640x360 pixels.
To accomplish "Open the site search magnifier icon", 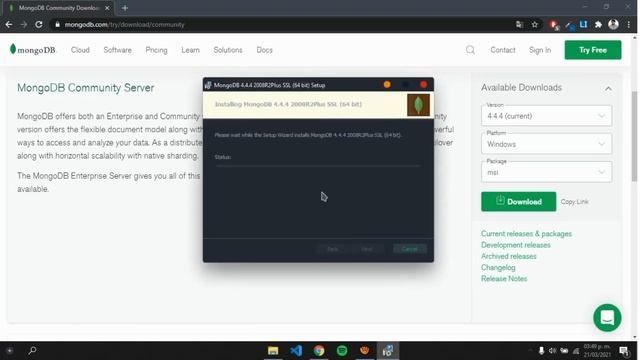I will tap(470, 50).
